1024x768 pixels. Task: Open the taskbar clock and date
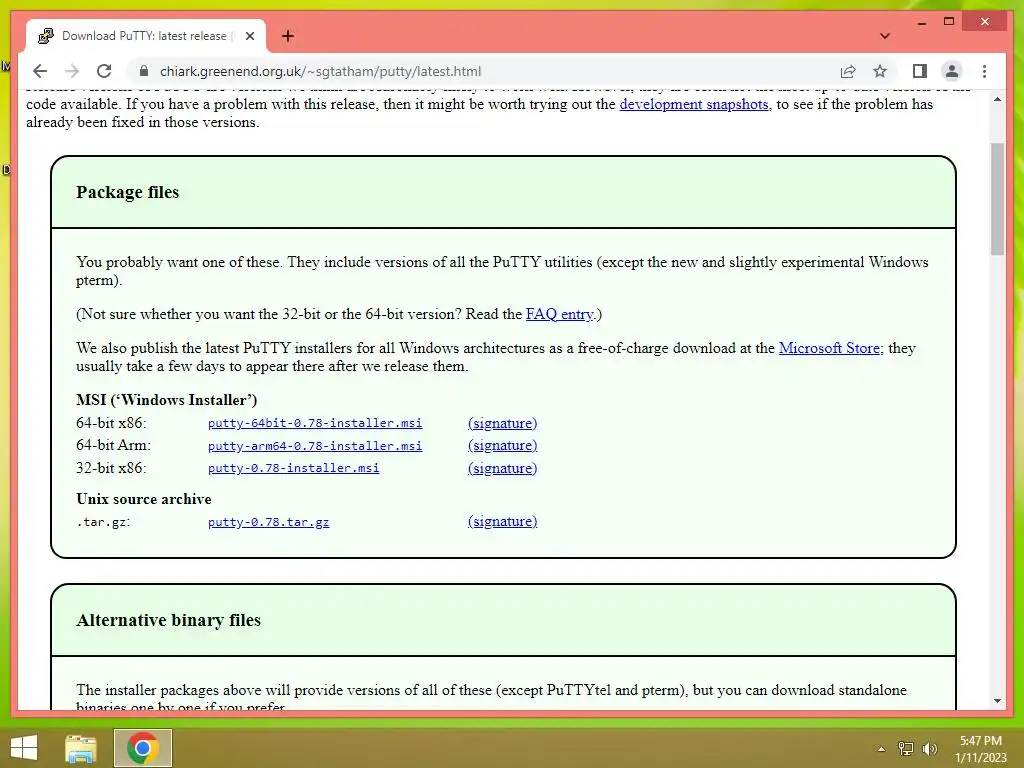[981, 749]
